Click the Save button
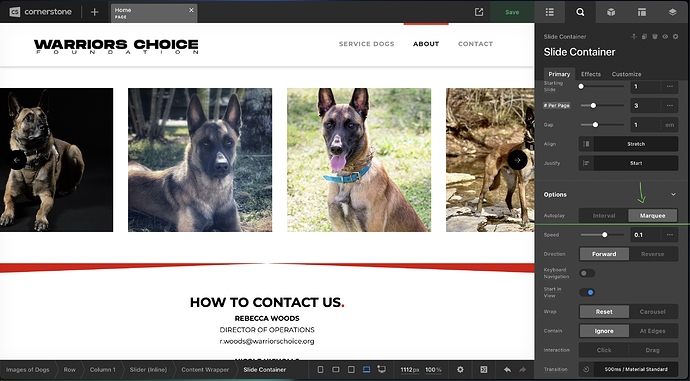This screenshot has height=381, width=690. coord(512,12)
